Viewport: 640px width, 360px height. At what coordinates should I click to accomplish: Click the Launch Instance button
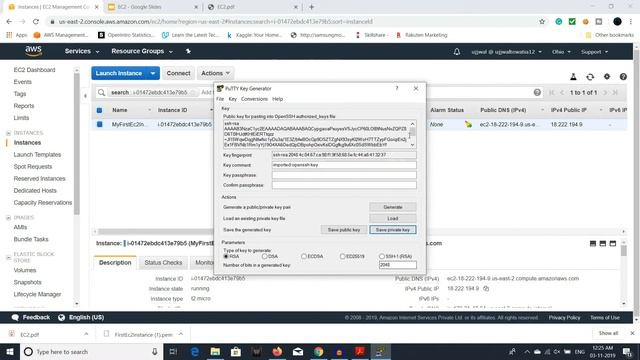coord(119,73)
